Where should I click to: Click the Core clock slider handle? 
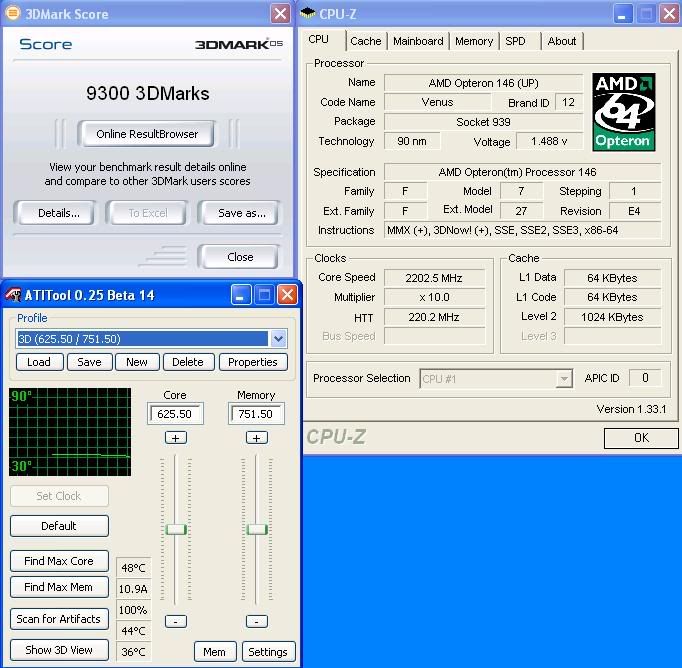point(176,529)
